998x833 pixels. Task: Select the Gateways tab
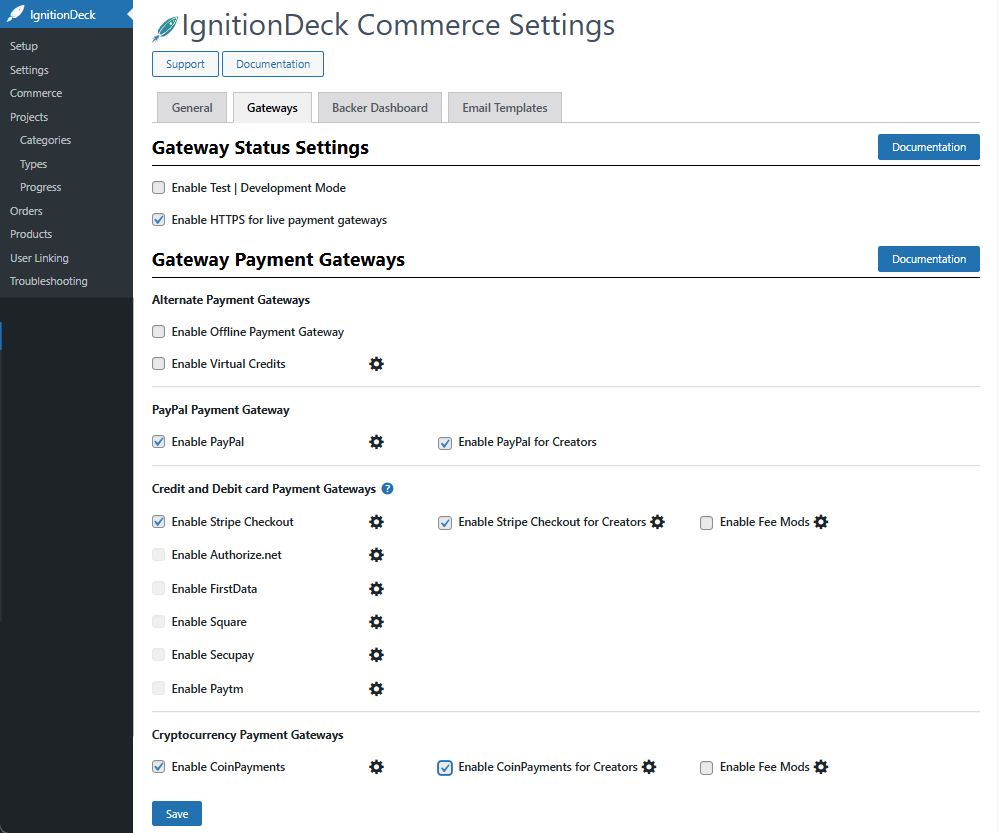click(272, 108)
